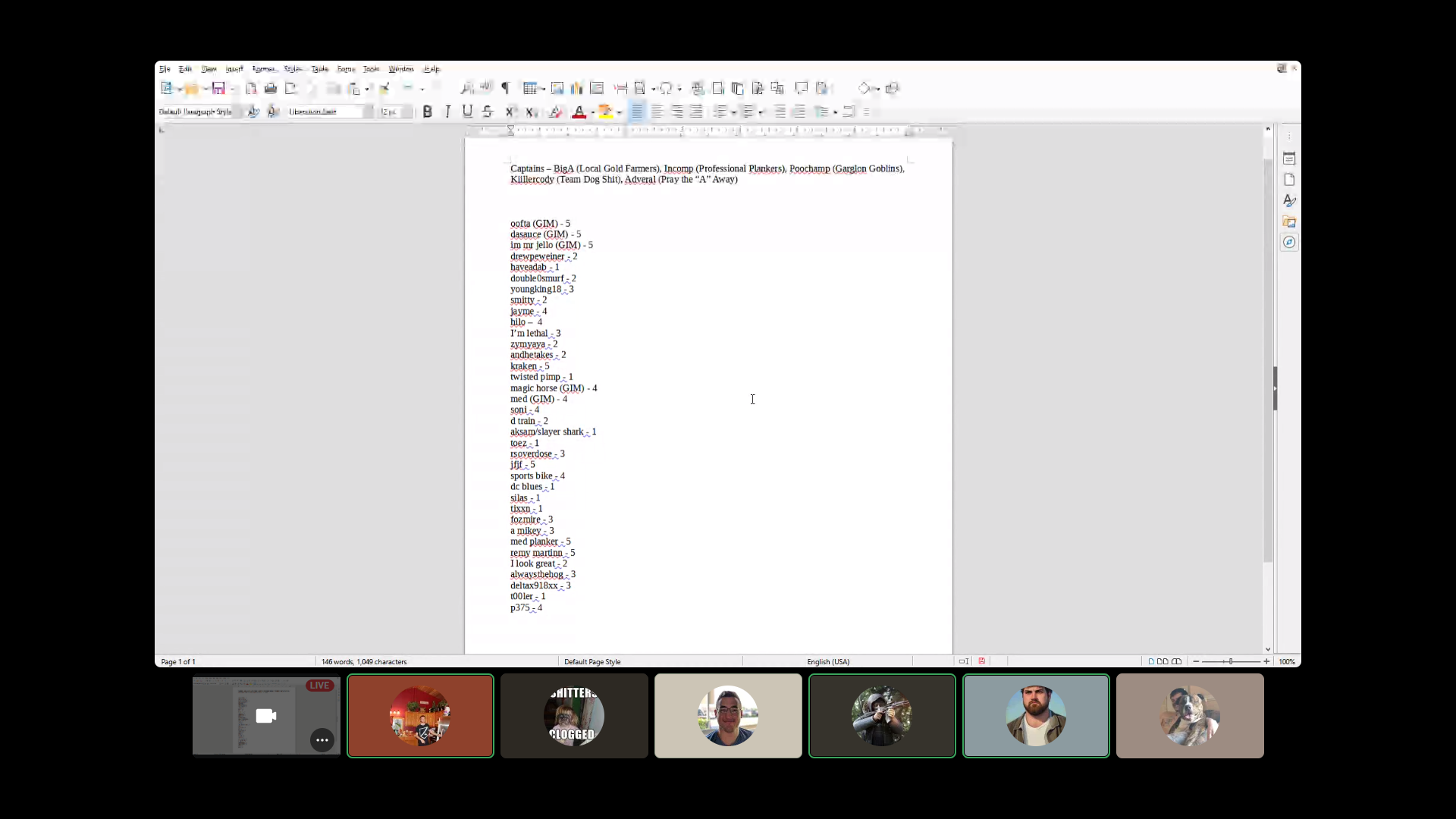The height and width of the screenshot is (819, 1456).
Task: Click the Superscript icon
Action: [x=510, y=111]
